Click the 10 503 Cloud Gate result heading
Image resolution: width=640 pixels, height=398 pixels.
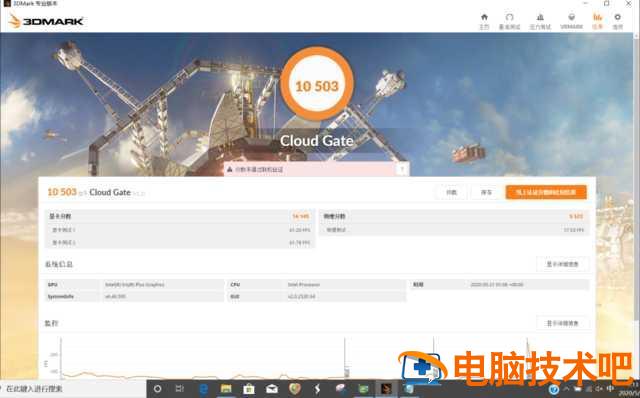point(96,192)
